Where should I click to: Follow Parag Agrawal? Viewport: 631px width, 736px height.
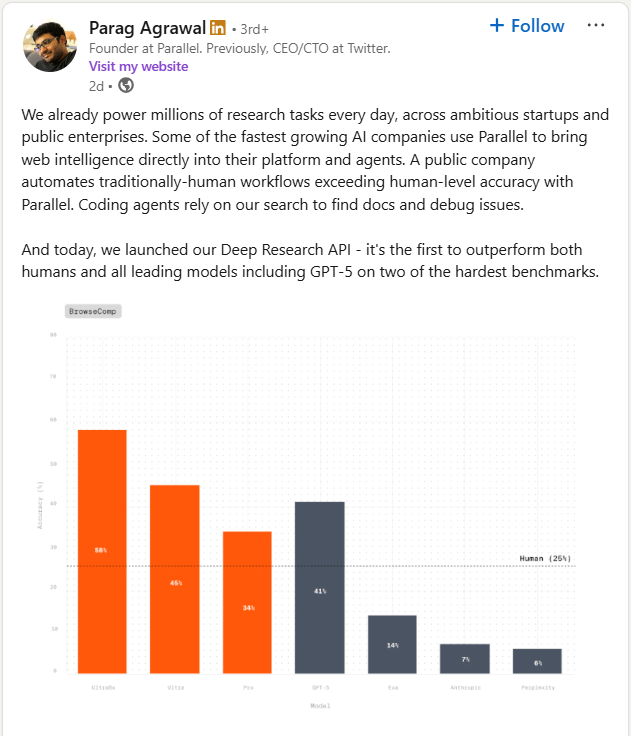tap(527, 26)
